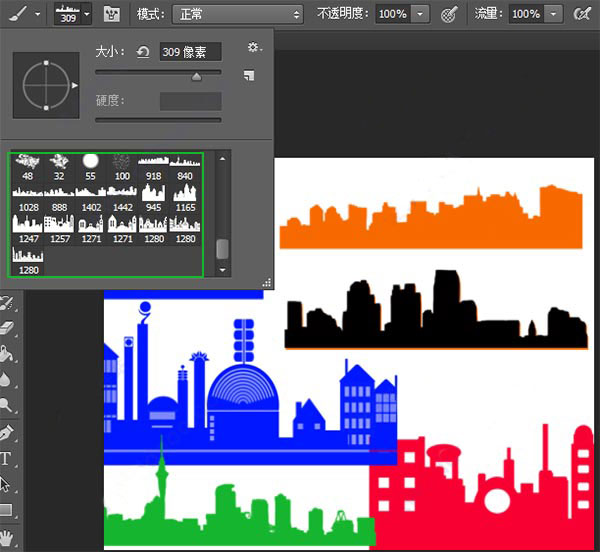Expand the flow 100% dropdown arrow
This screenshot has height=552, width=600.
click(552, 14)
